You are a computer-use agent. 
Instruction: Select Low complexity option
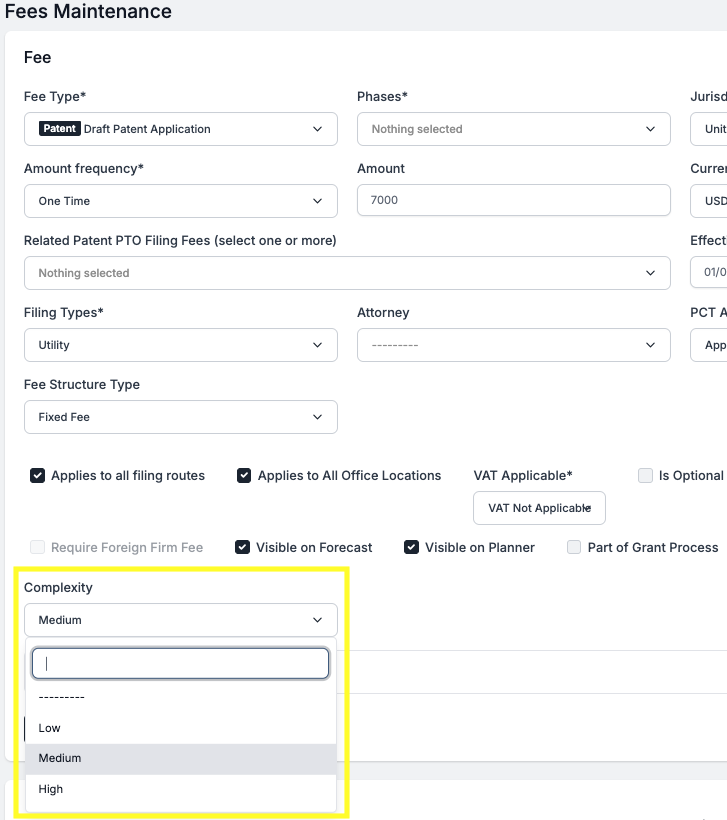point(50,728)
